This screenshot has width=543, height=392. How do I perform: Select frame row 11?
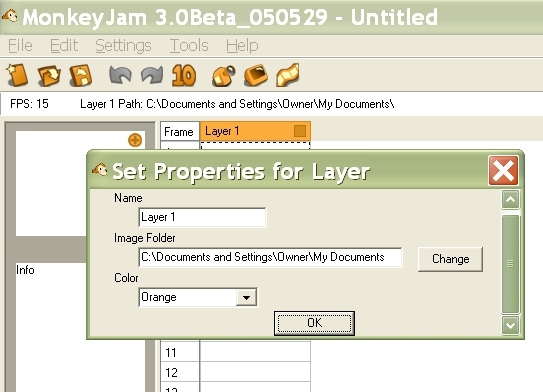180,353
